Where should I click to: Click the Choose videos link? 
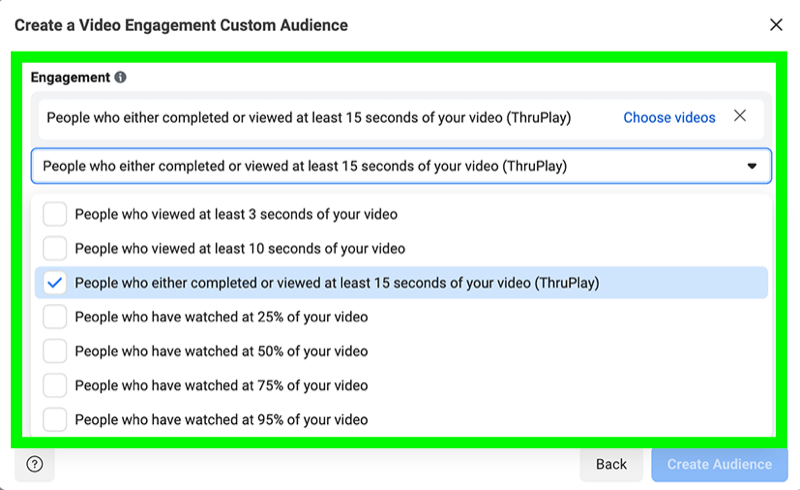click(669, 117)
